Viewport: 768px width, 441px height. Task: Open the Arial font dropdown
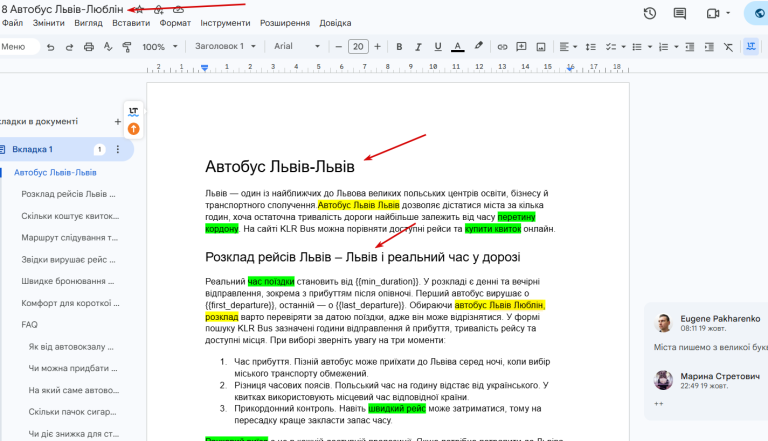297,46
